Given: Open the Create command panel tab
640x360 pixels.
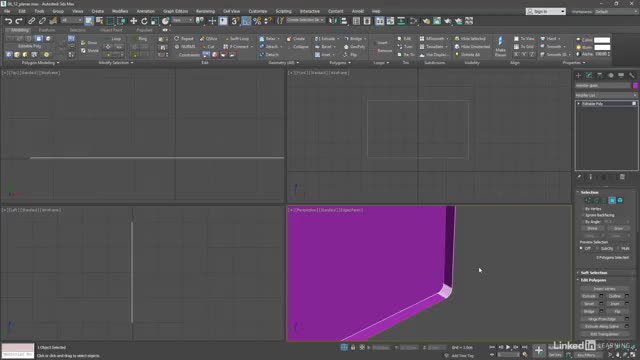Looking at the screenshot, I should 578,75.
